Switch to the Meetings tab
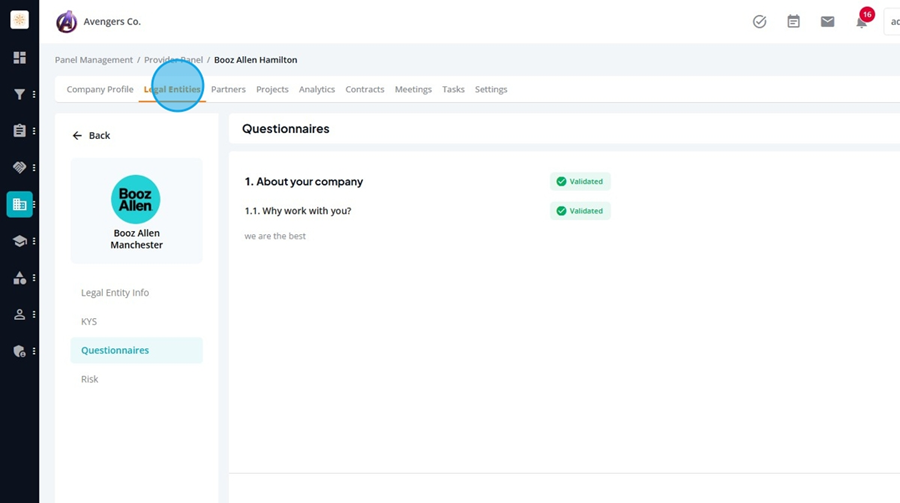The image size is (900, 503). (x=413, y=89)
